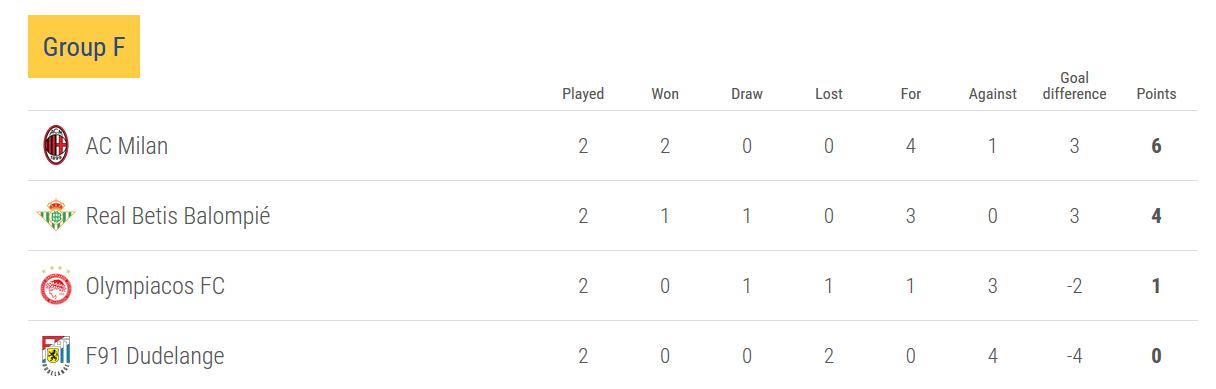Image resolution: width=1216 pixels, height=389 pixels.
Task: Click the Real Betis Balompié crest
Action: click(x=56, y=216)
